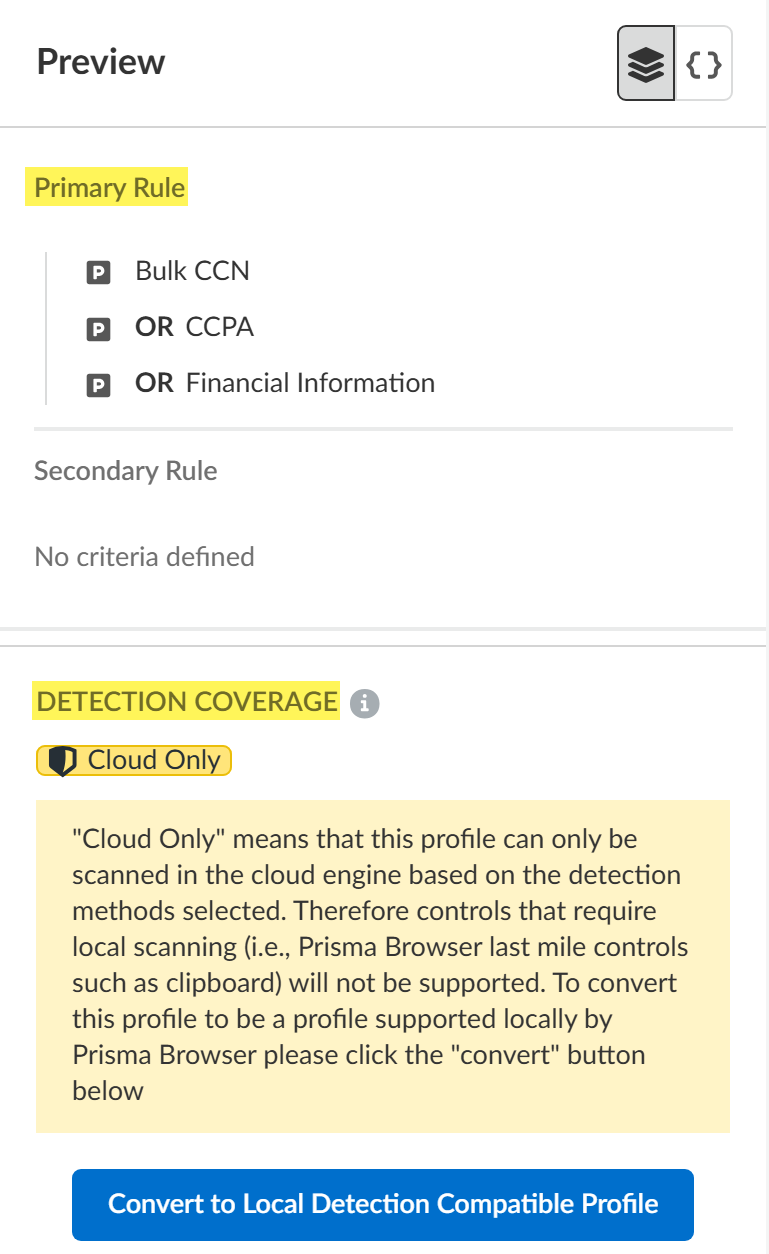
Task: Click the Secondary Rule heading
Action: 125,471
